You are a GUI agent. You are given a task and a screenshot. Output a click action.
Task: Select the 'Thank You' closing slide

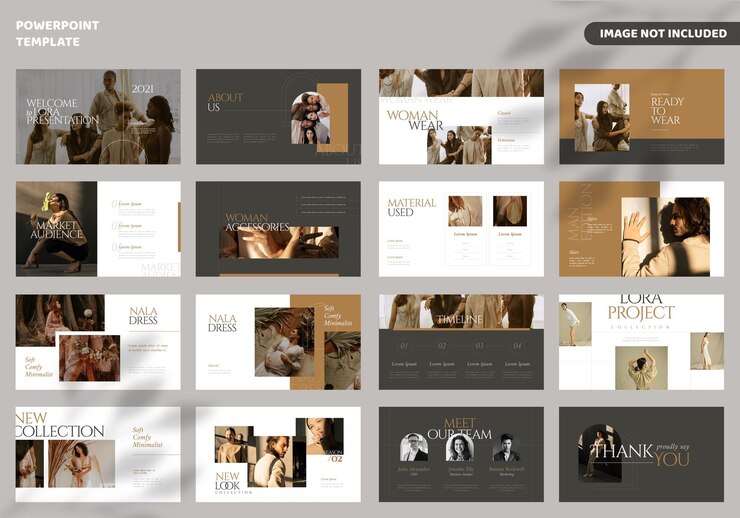point(642,454)
